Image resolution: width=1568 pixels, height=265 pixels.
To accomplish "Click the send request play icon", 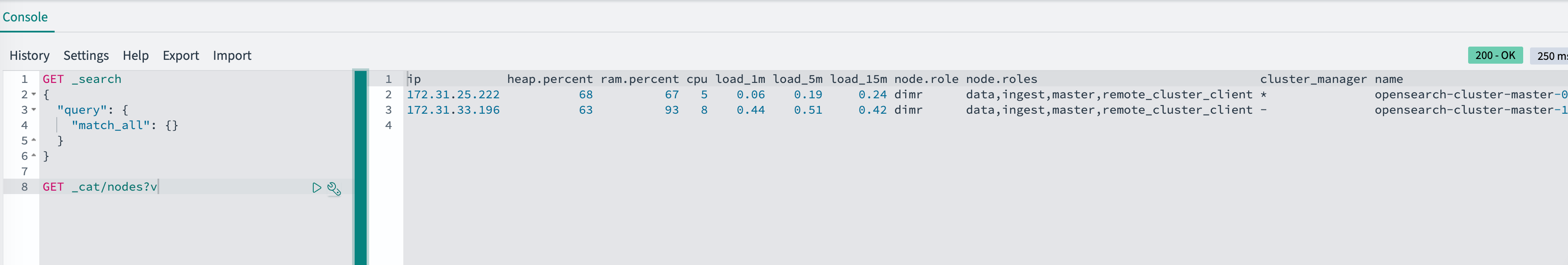I will [x=316, y=188].
